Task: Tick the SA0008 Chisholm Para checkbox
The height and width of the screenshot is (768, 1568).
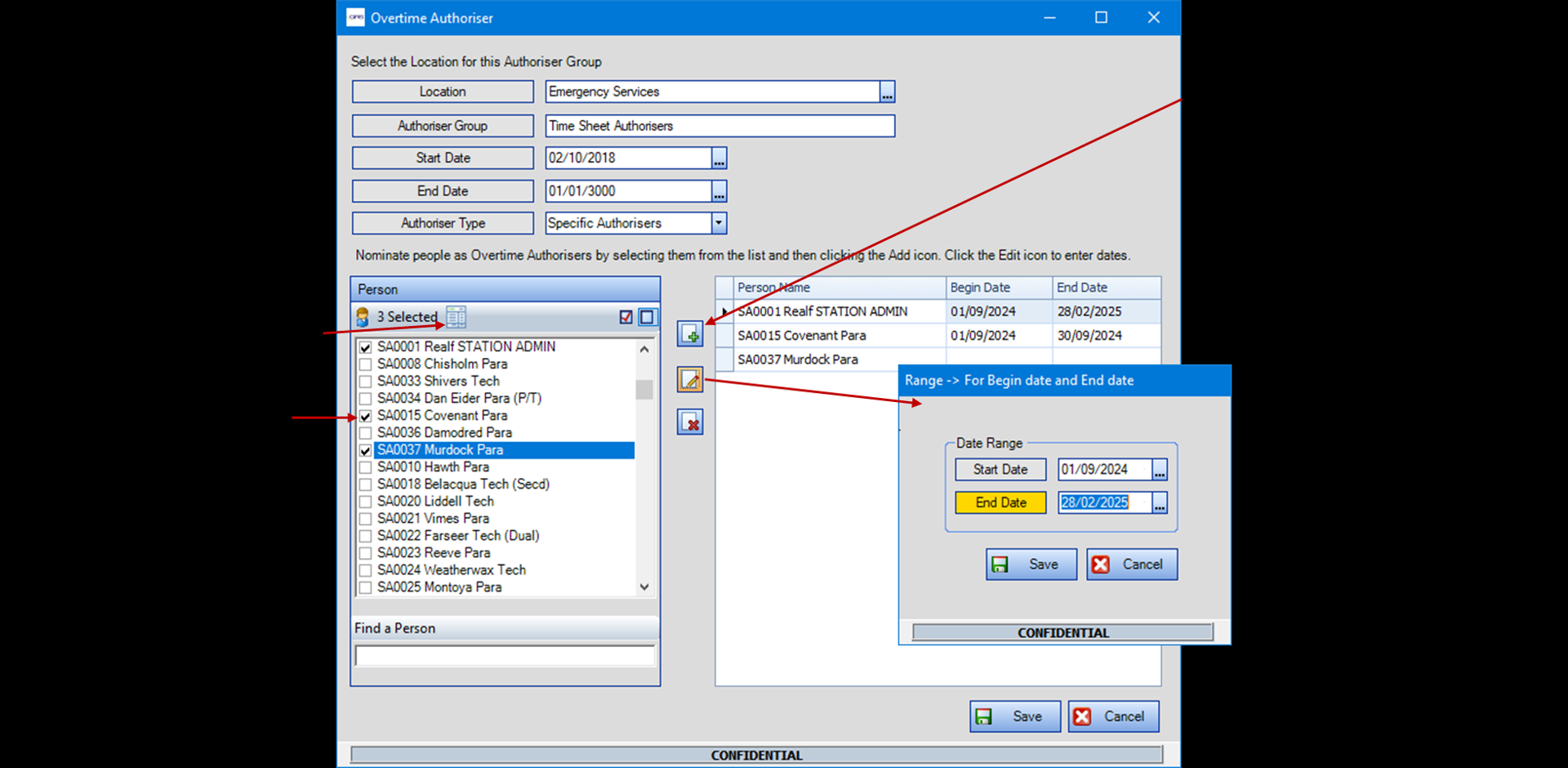Action: click(x=366, y=364)
